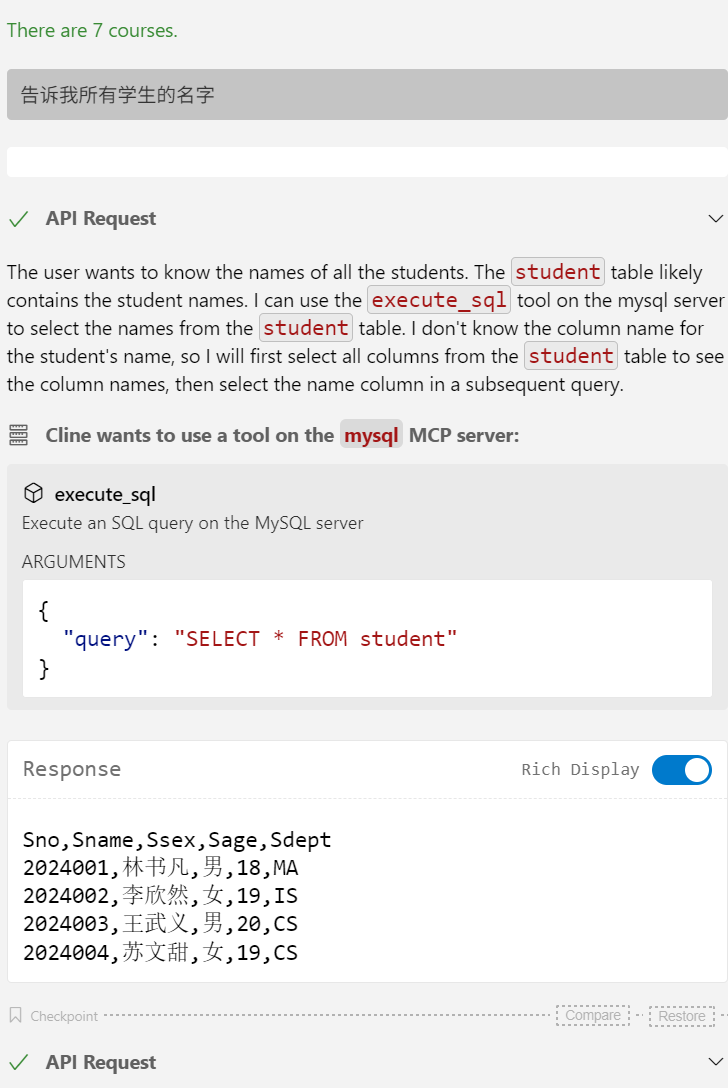Click the cube icon next to execute_sql
The image size is (728, 1088).
tap(33, 493)
